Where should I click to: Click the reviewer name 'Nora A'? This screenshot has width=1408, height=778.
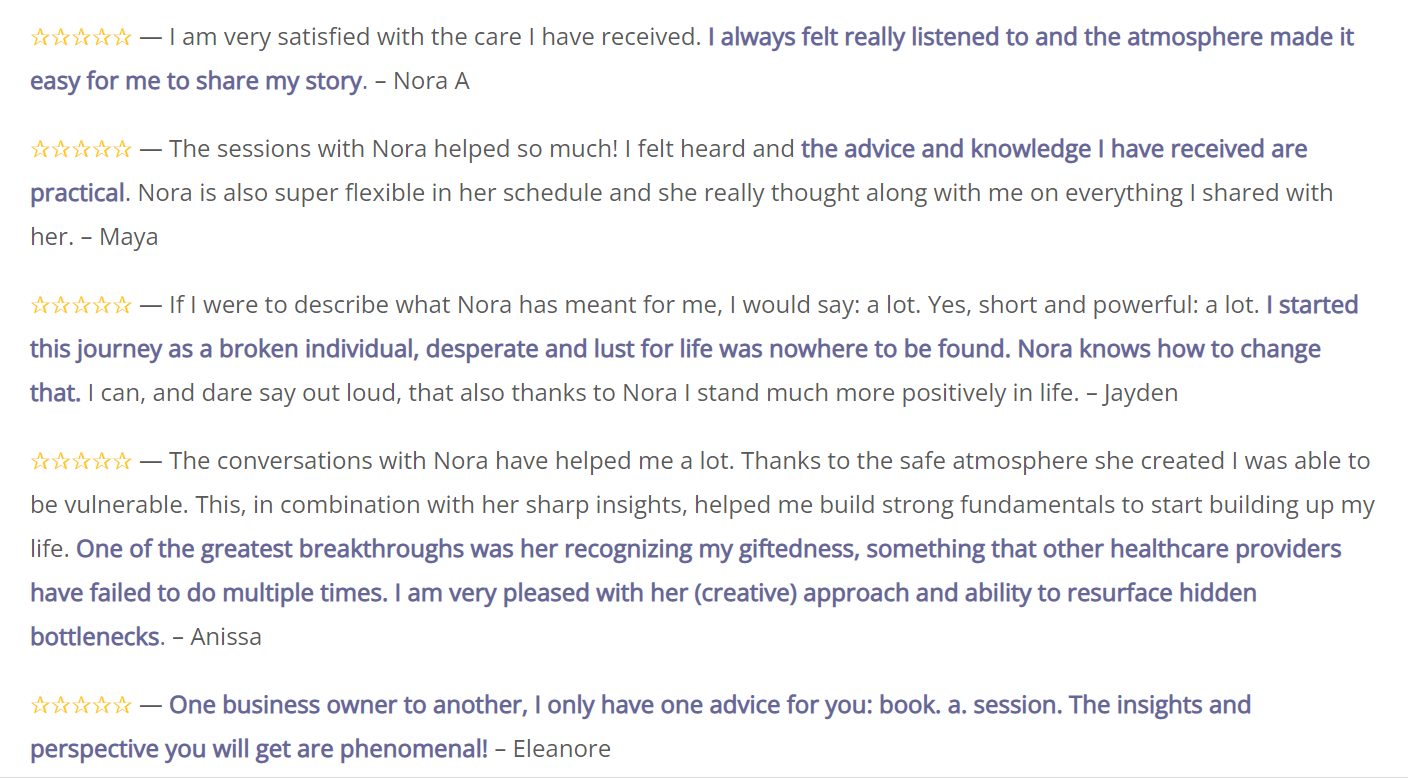[x=431, y=81]
